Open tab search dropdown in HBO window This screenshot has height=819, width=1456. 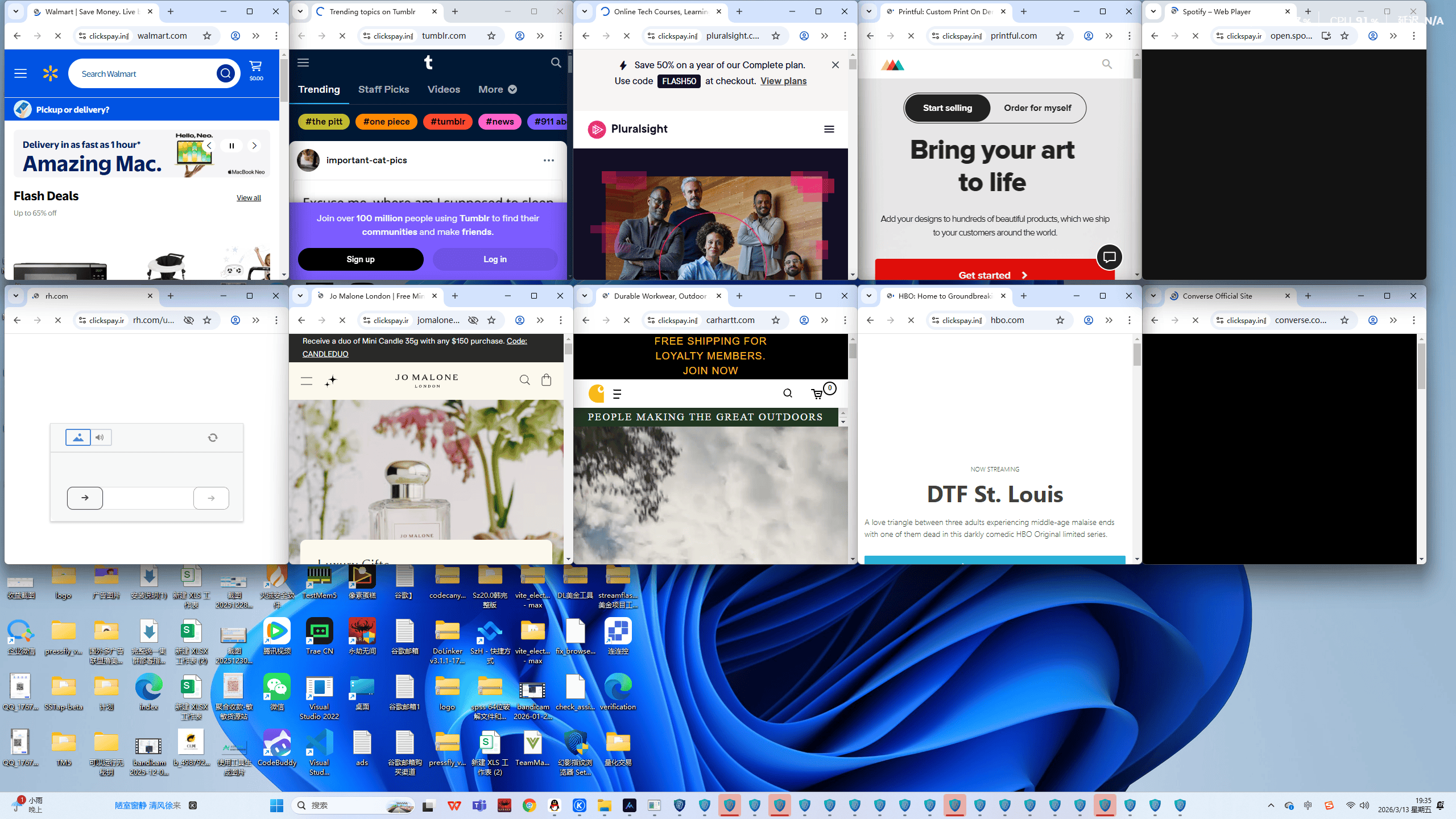click(868, 296)
